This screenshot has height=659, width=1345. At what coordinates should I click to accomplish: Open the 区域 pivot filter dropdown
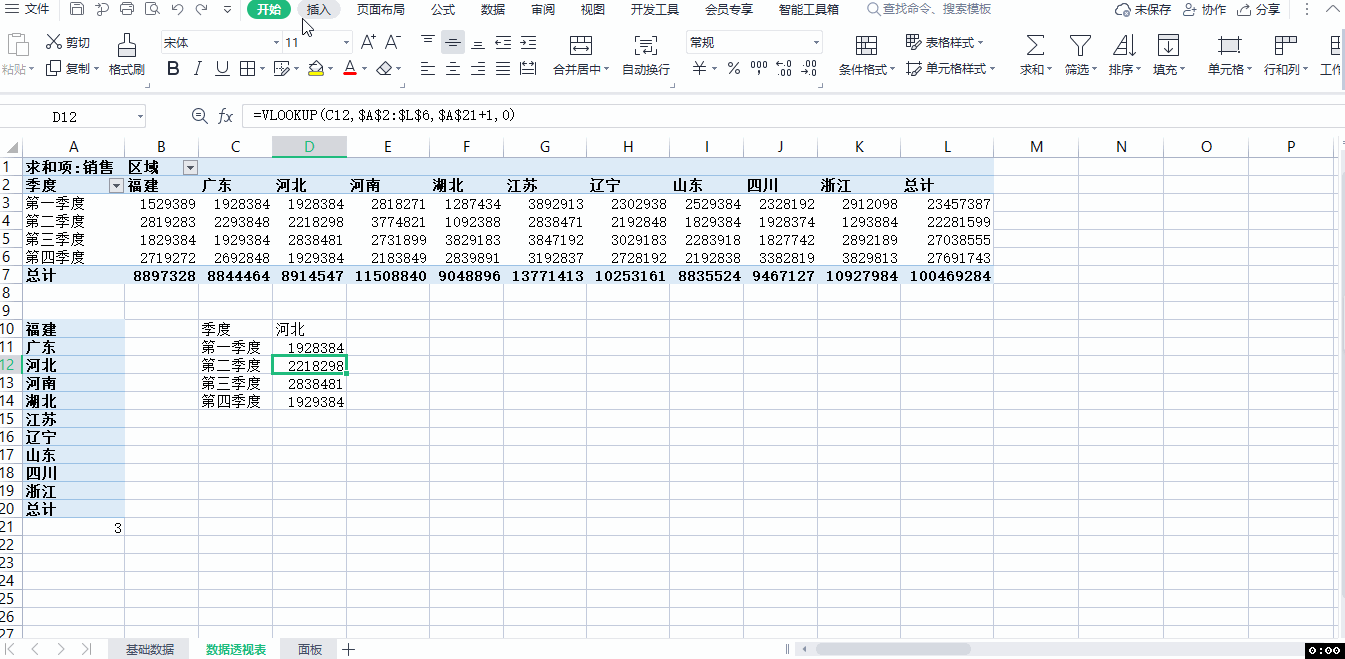[190, 168]
